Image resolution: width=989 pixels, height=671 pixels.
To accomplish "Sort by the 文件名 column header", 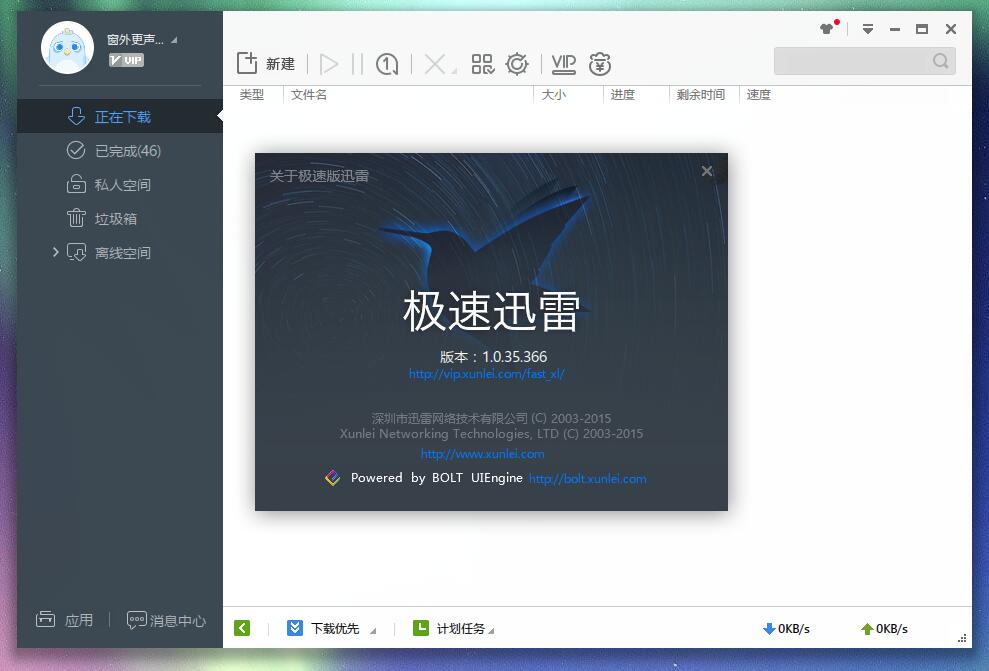I will click(308, 95).
